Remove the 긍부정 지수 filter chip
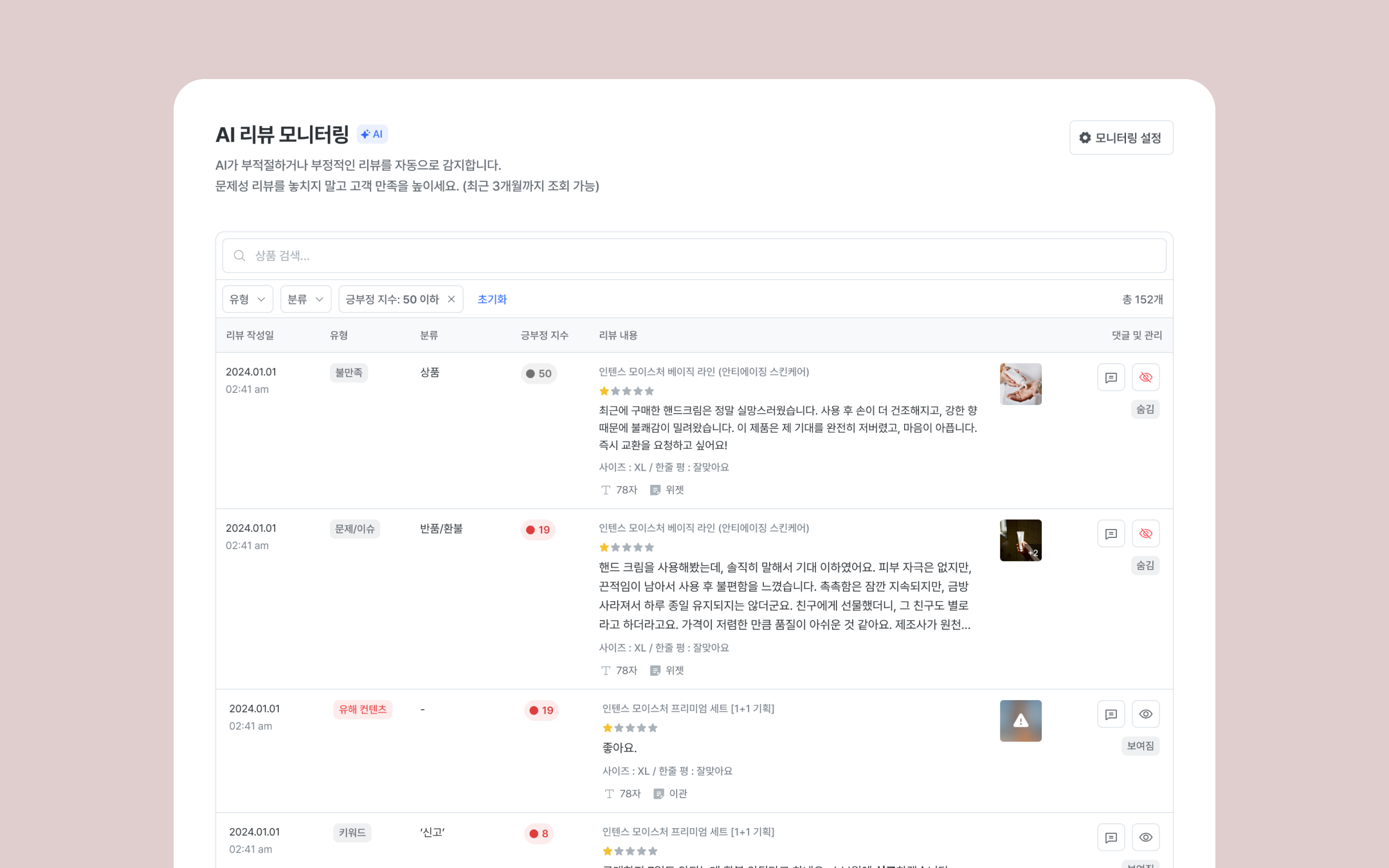The width and height of the screenshot is (1389, 868). click(x=451, y=299)
